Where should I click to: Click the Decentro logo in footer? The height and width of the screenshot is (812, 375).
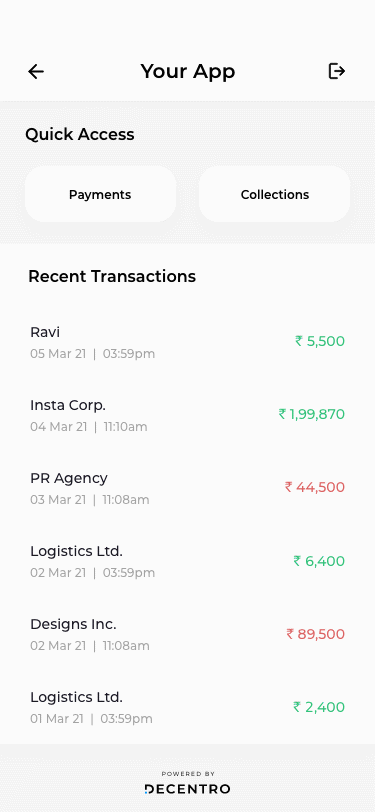coord(188,789)
